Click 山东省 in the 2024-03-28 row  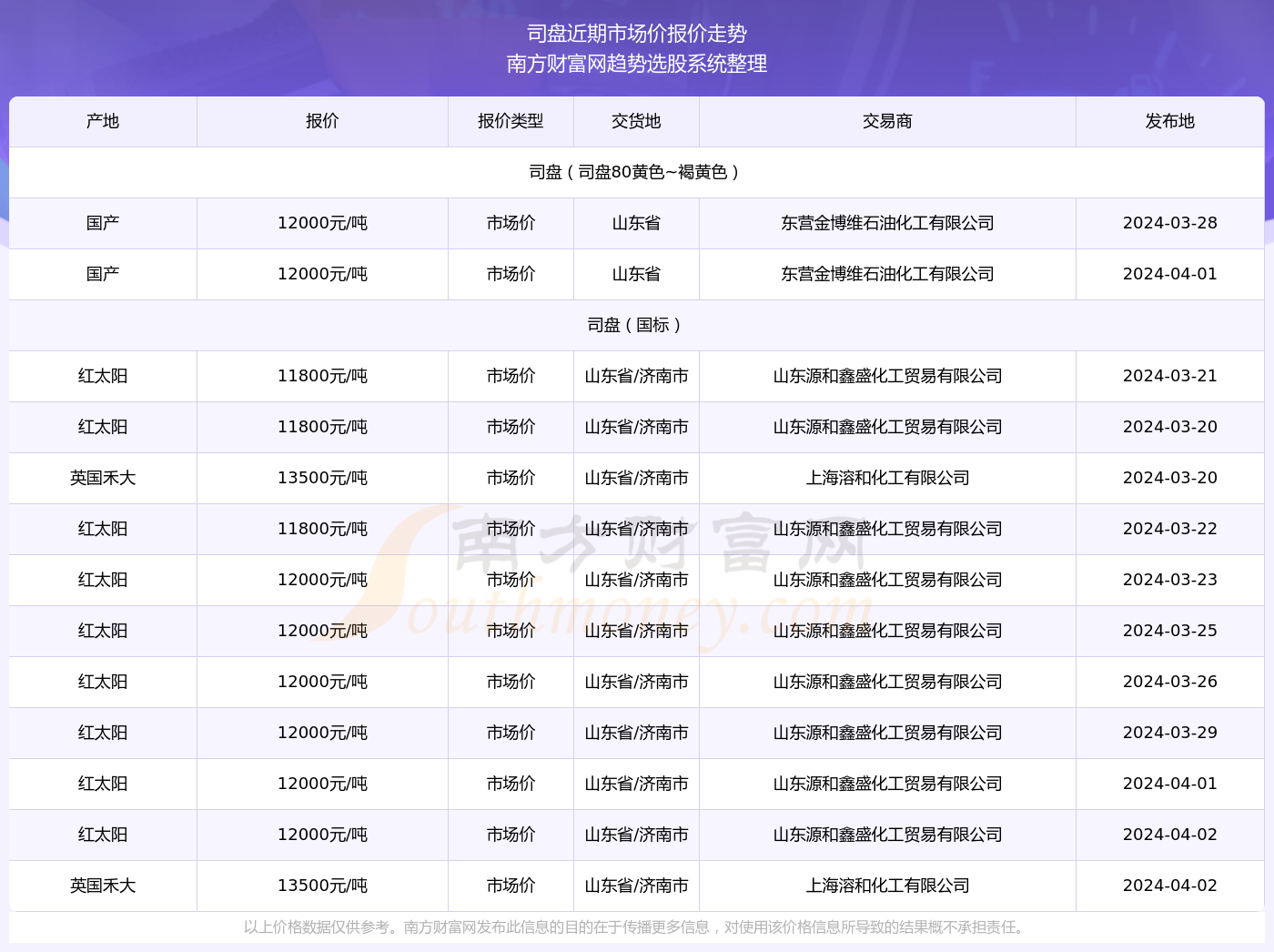(x=636, y=223)
